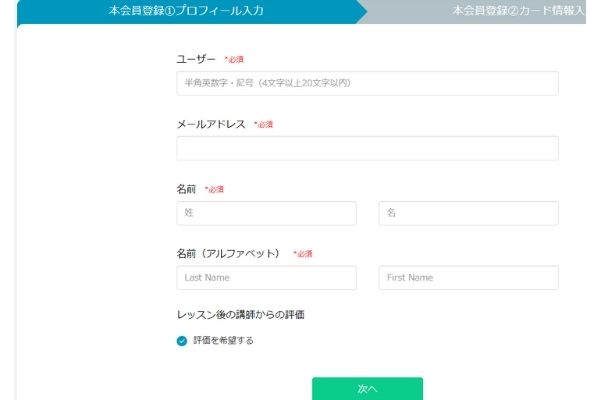Select the 本会員登録①プロフィール入力 step tab
The image size is (600, 400).
(x=192, y=12)
